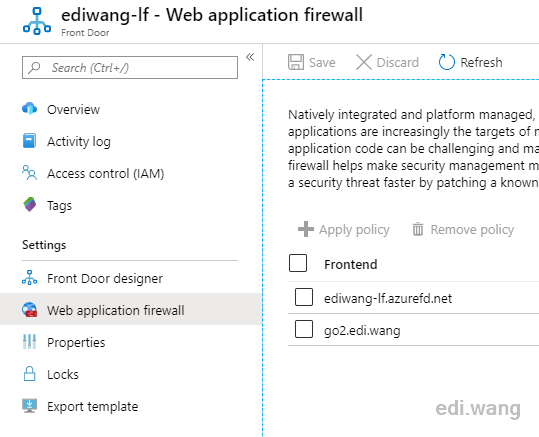Check the go2.edi.wang frontend checkbox
This screenshot has width=539, height=437.
tap(304, 329)
